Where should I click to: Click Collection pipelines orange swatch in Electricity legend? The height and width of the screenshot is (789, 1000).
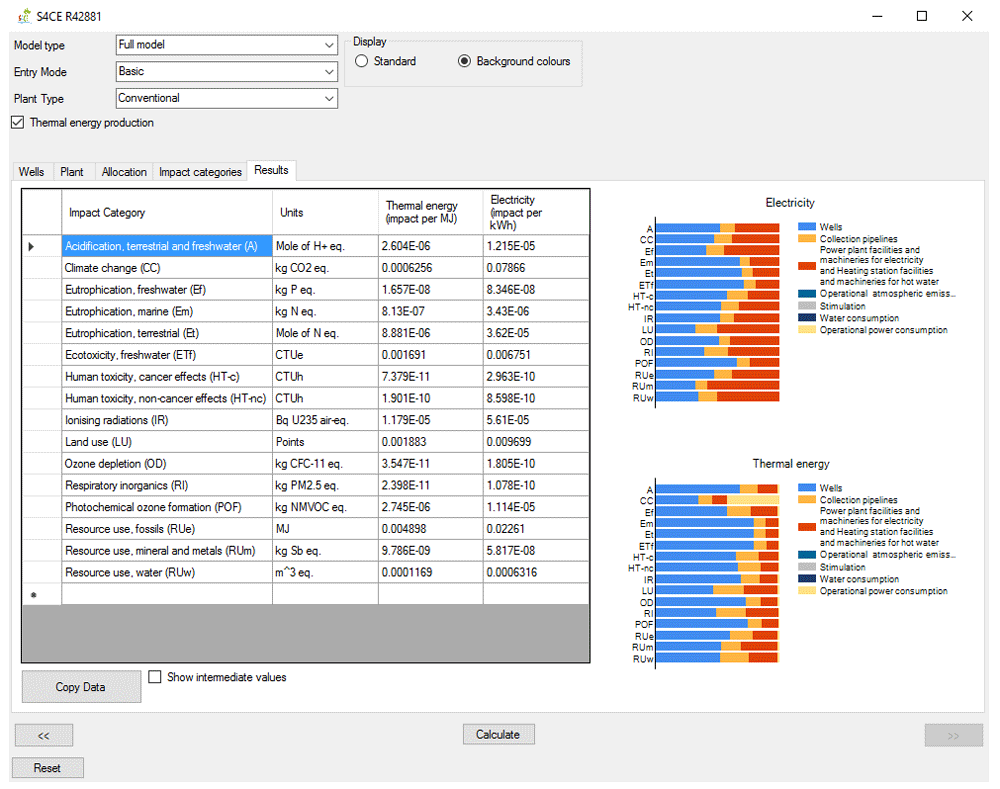coord(807,239)
